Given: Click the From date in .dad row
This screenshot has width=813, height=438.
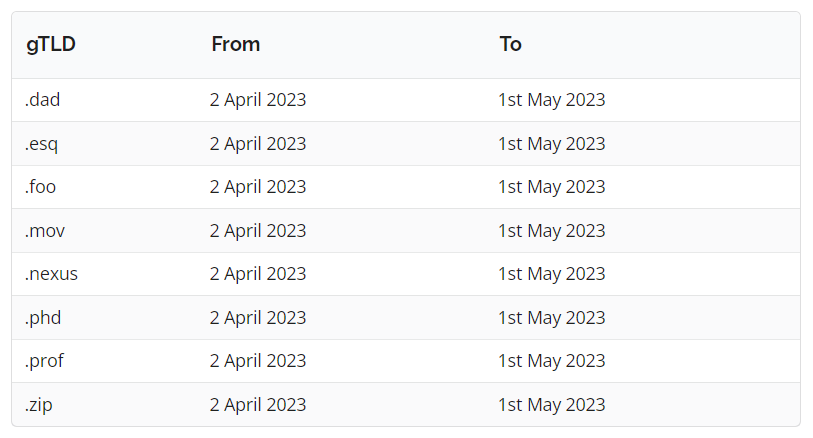Looking at the screenshot, I should (x=258, y=100).
